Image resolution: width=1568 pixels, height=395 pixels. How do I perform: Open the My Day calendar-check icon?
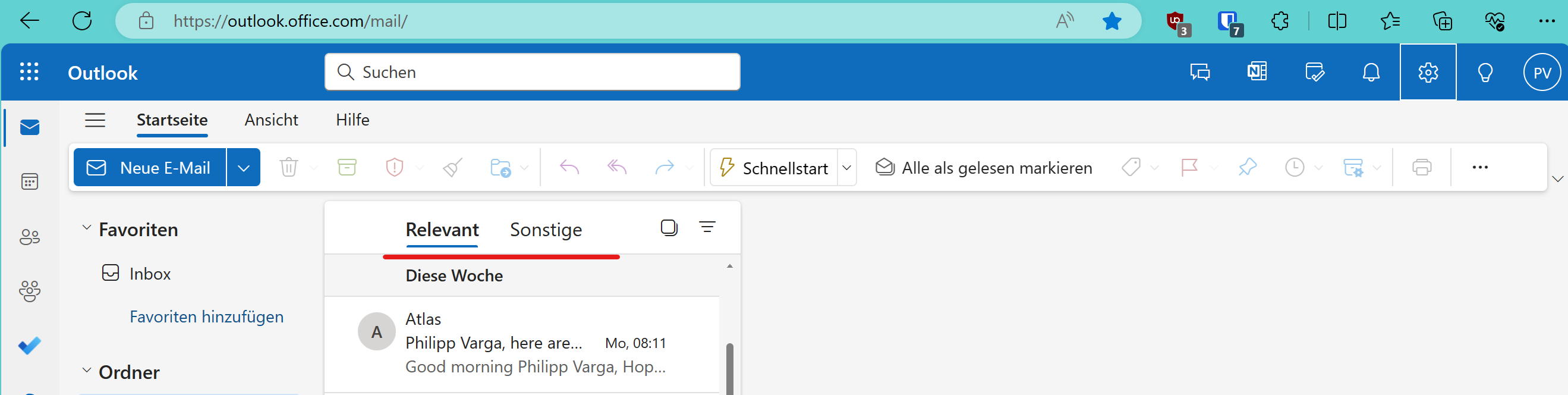pyautogui.click(x=1314, y=72)
